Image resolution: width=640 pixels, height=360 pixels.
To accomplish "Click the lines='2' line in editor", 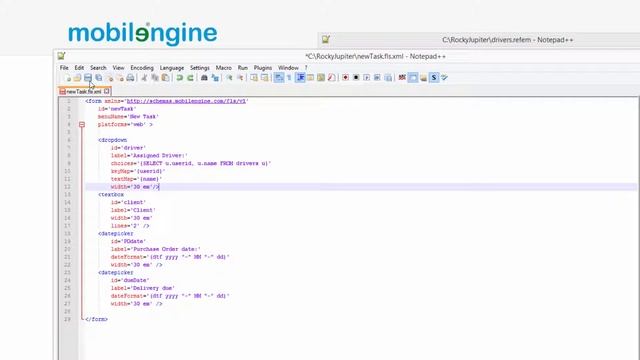I will pos(130,226).
